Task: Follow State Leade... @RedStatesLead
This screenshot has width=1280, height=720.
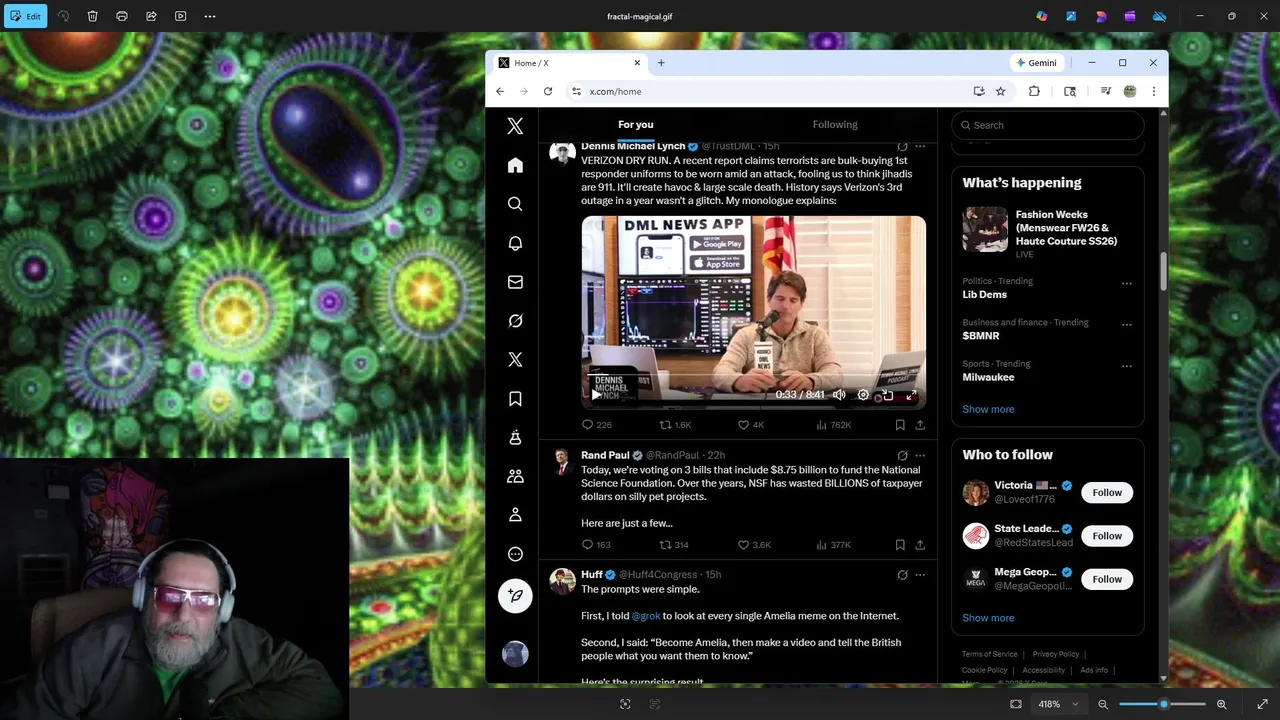Action: pos(1107,536)
